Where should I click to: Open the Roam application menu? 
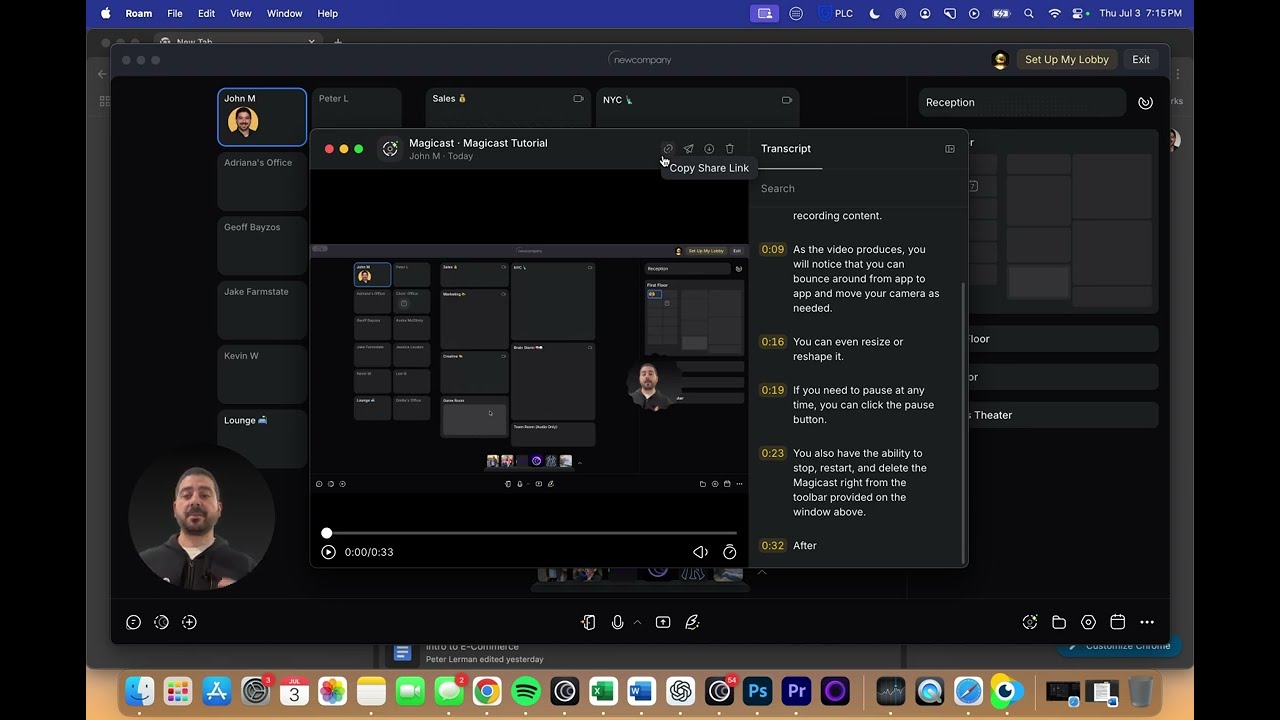click(138, 14)
